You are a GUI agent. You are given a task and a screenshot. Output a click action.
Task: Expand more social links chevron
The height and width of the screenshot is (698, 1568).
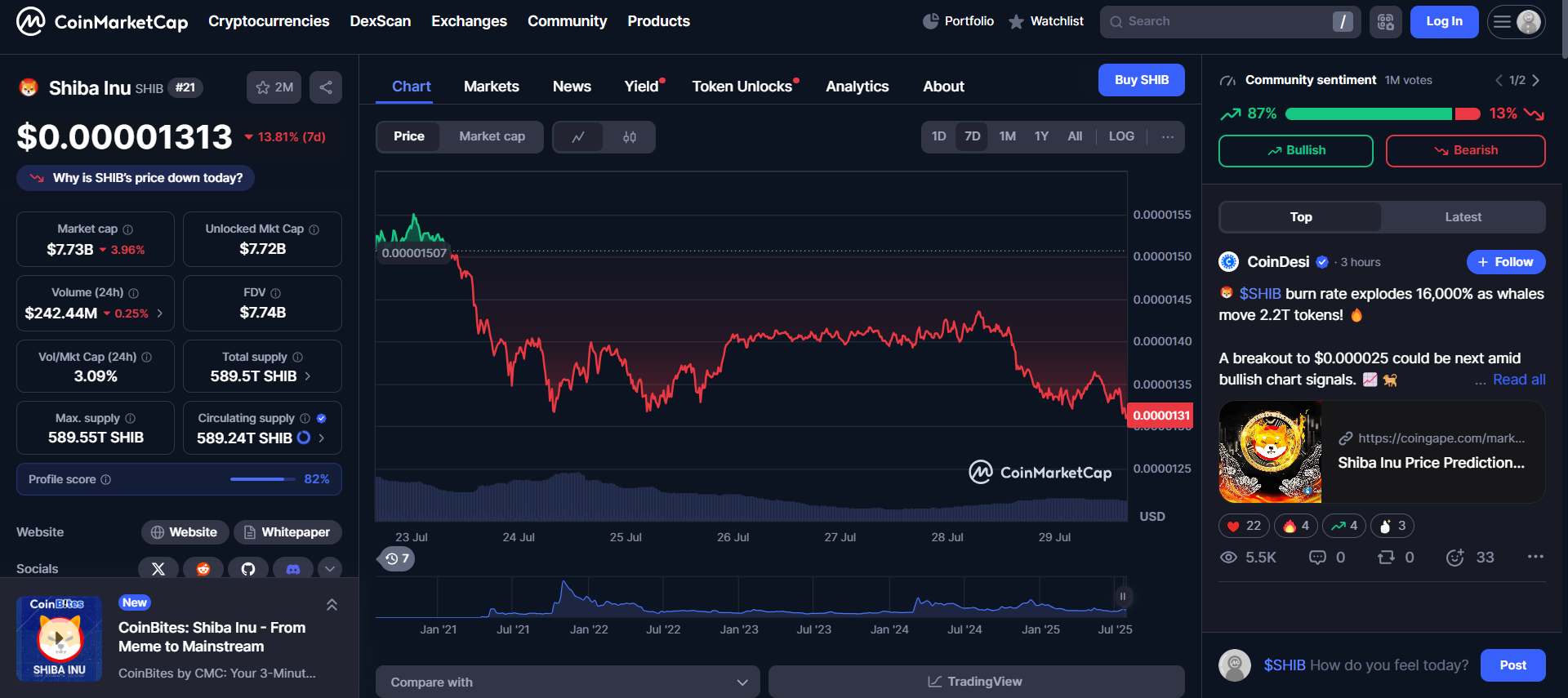[x=329, y=569]
